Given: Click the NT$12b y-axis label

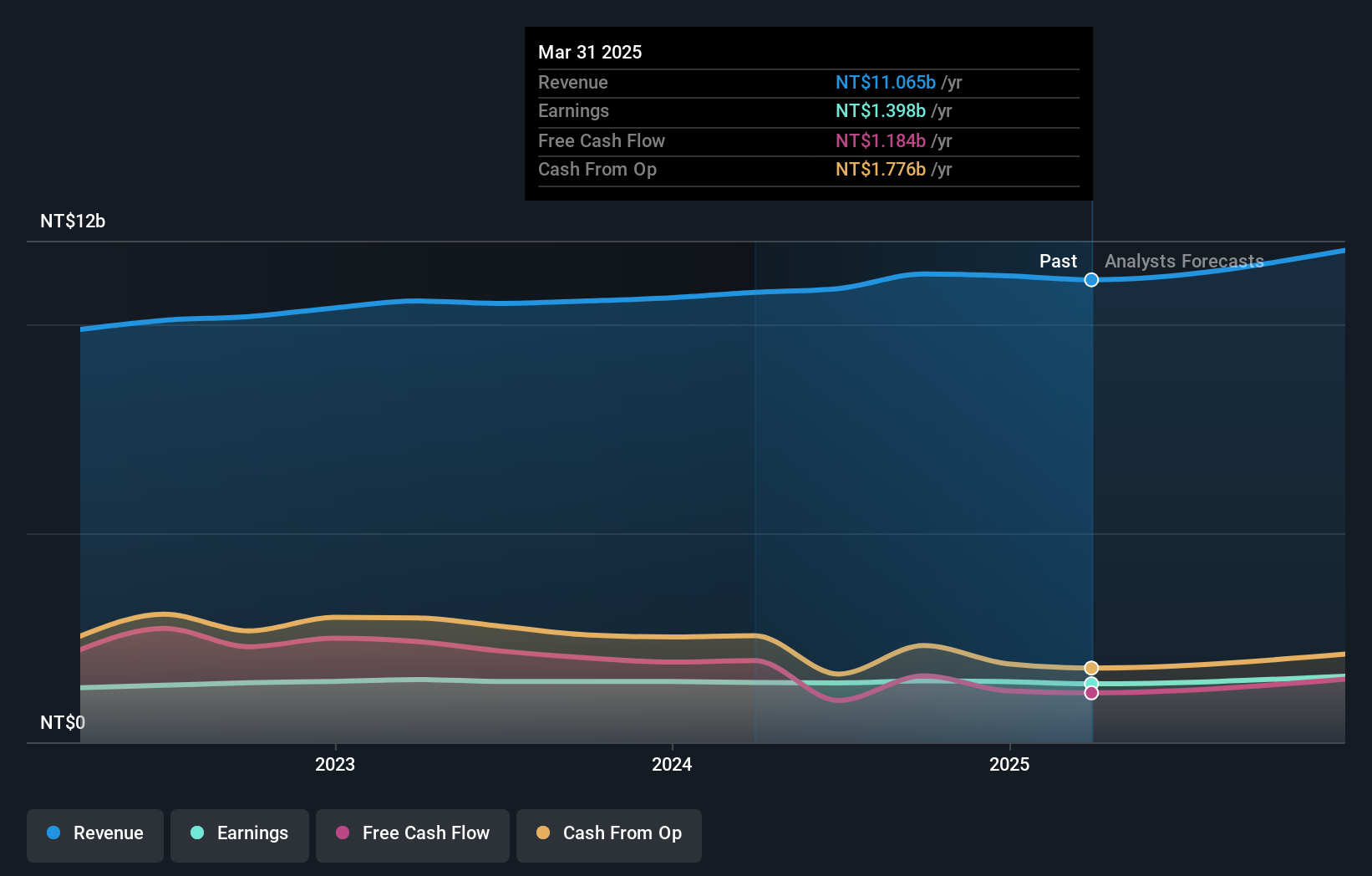Looking at the screenshot, I should point(73,222).
